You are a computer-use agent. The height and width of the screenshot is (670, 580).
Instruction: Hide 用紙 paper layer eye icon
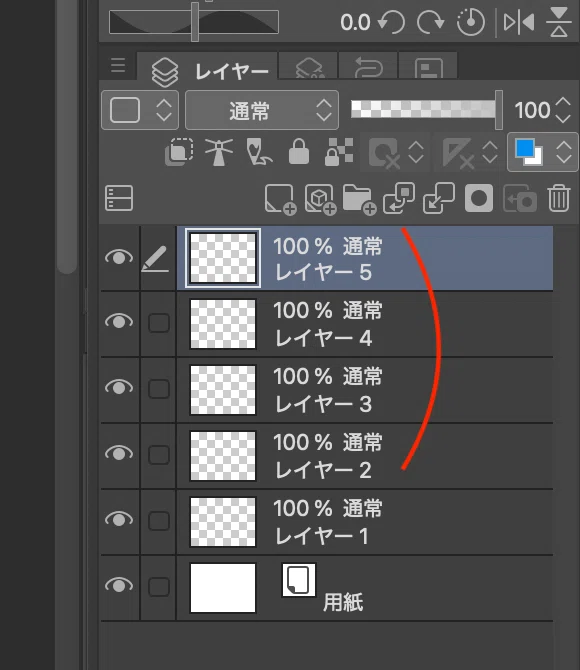click(119, 585)
